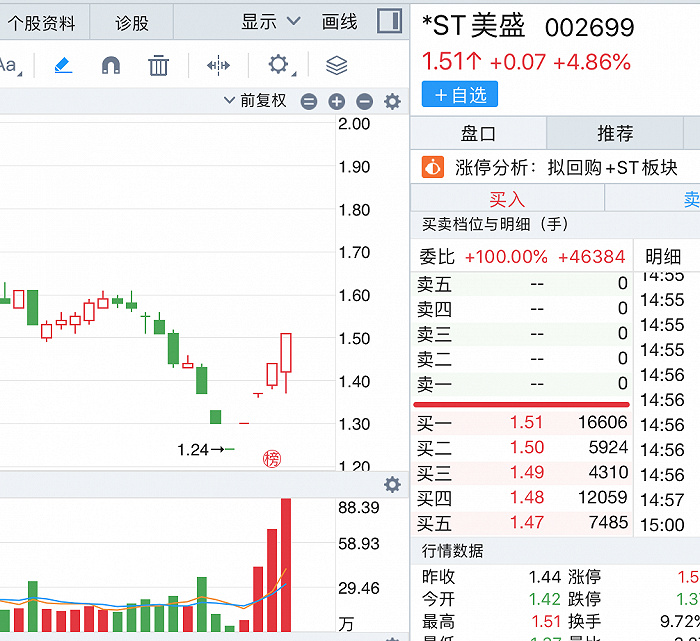The width and height of the screenshot is (700, 641).
Task: Expand the 前复权 adjustment dropdown
Action: (255, 100)
